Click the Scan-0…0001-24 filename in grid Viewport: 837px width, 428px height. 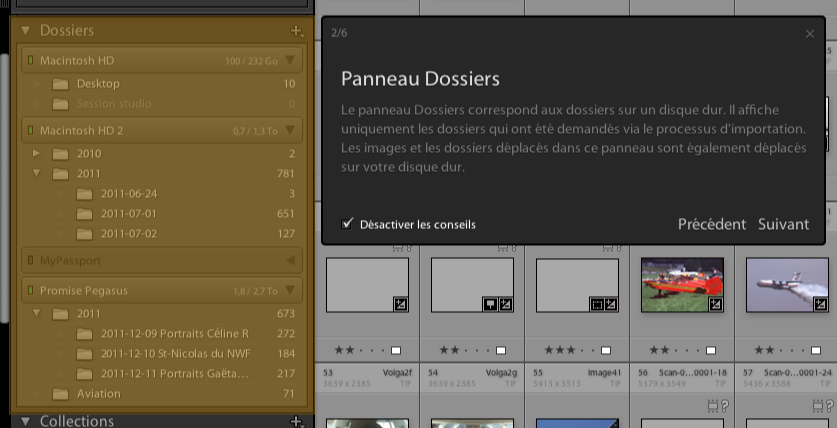(798, 372)
